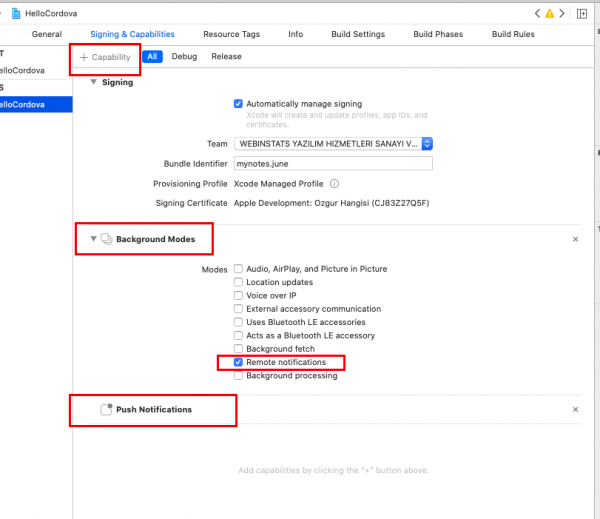
Task: Open the Info tab
Action: [x=295, y=34]
